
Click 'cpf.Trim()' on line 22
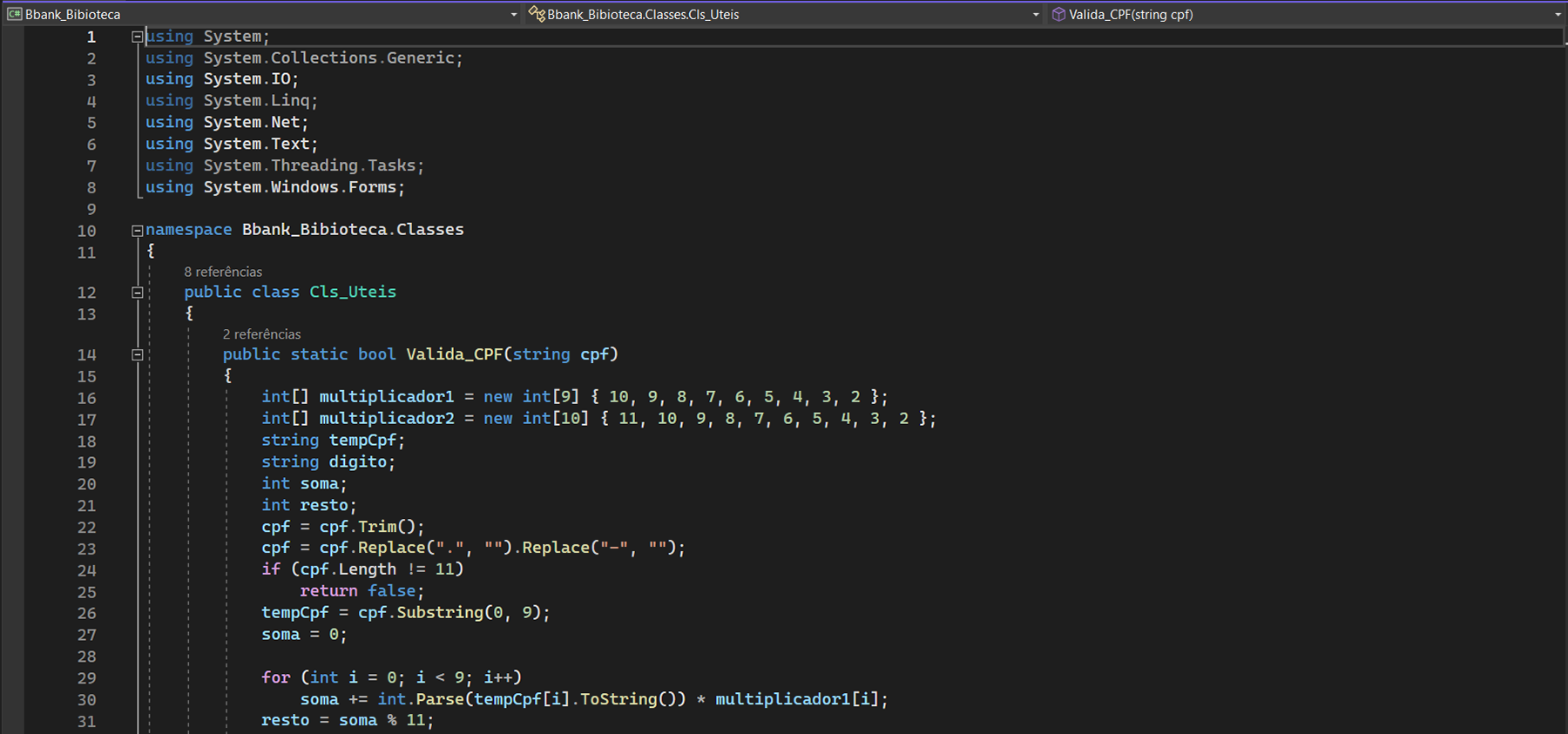(368, 527)
